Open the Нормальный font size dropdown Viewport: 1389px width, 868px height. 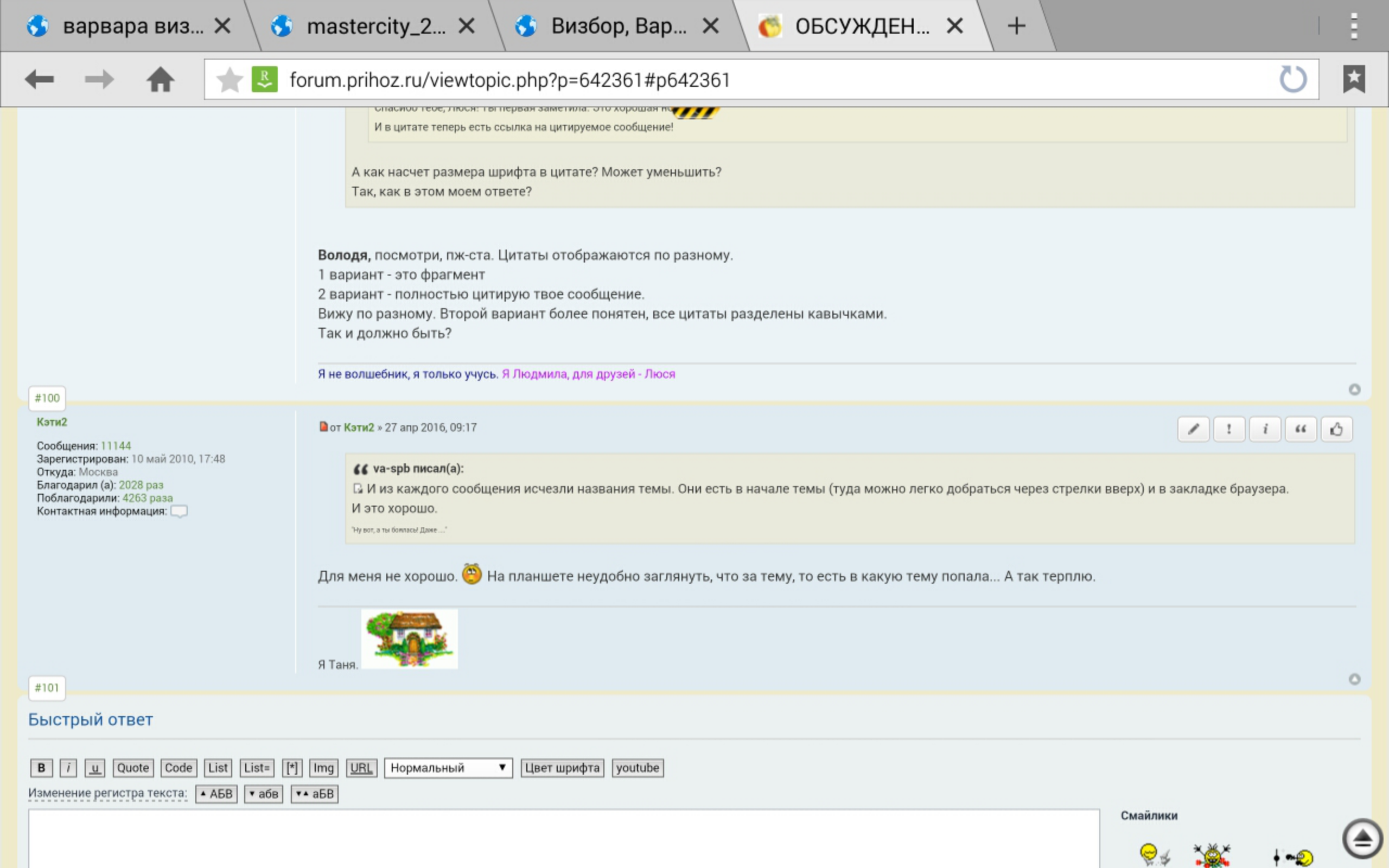[x=448, y=768]
